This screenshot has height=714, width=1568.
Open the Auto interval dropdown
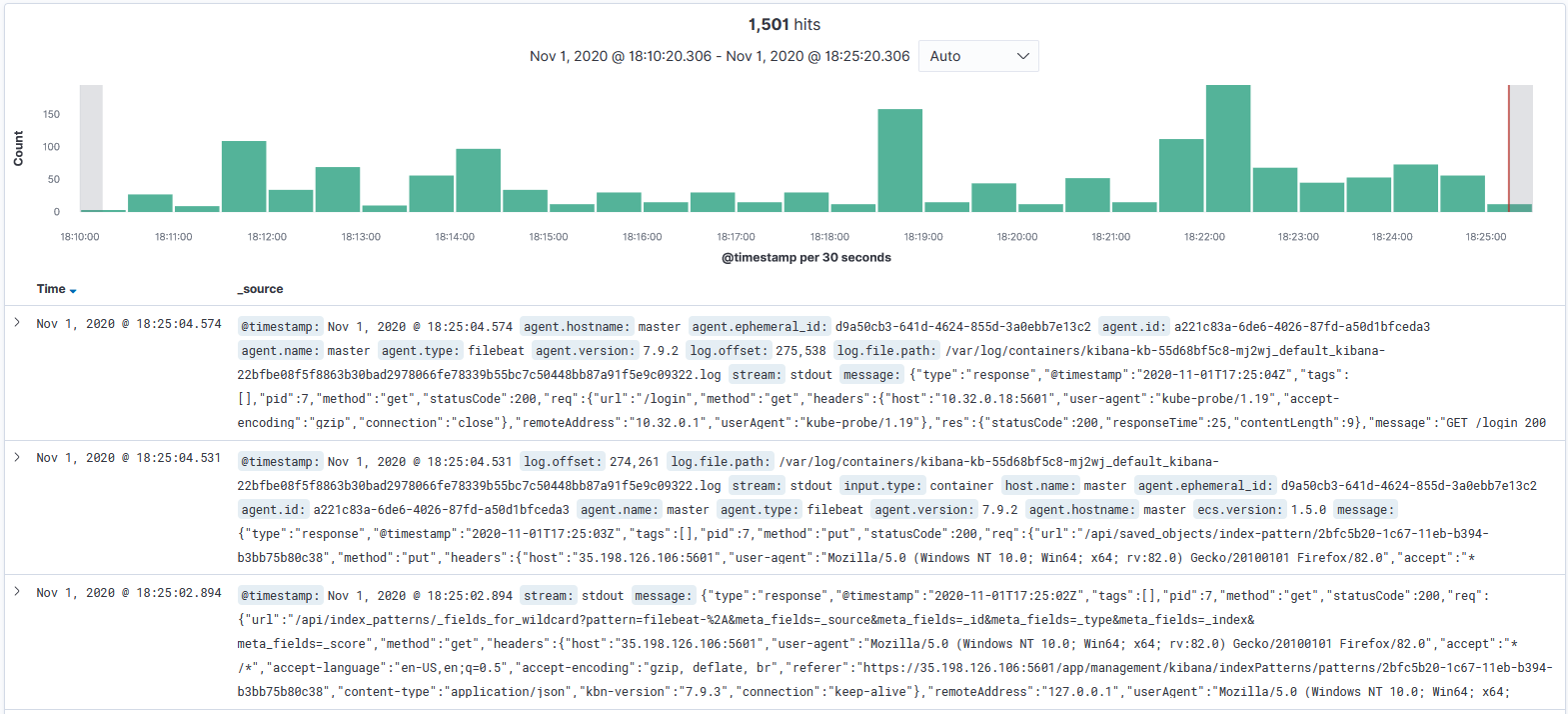tap(977, 56)
